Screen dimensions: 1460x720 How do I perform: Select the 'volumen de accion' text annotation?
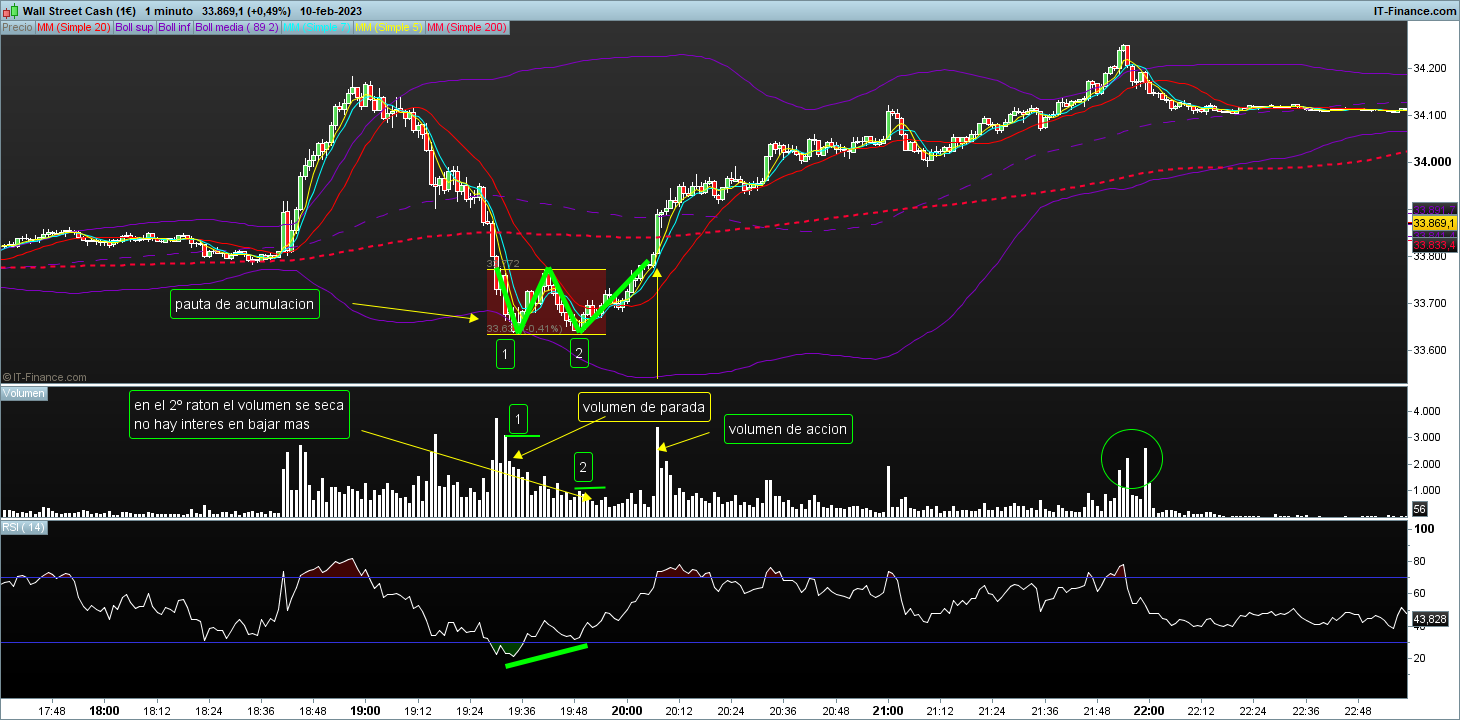(788, 429)
